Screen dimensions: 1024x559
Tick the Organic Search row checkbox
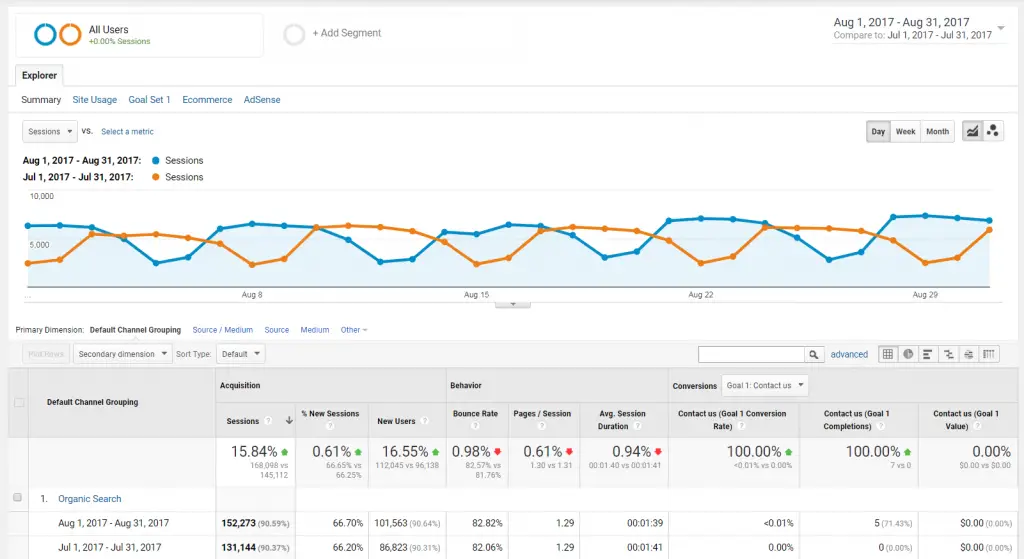(x=18, y=498)
